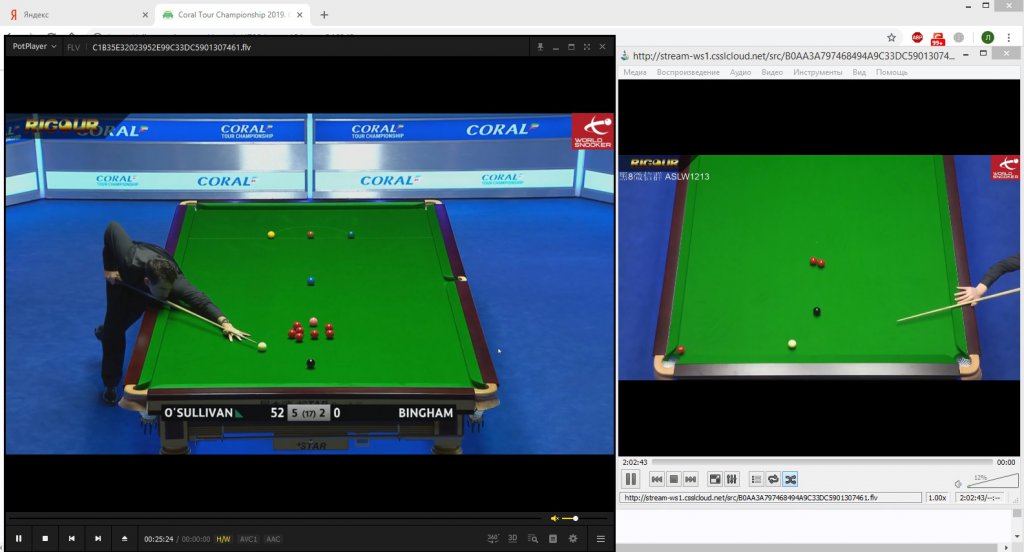This screenshot has height=552, width=1024.
Task: Open PotPlayer chapter/bookmark panel icon
Action: click(x=553, y=539)
